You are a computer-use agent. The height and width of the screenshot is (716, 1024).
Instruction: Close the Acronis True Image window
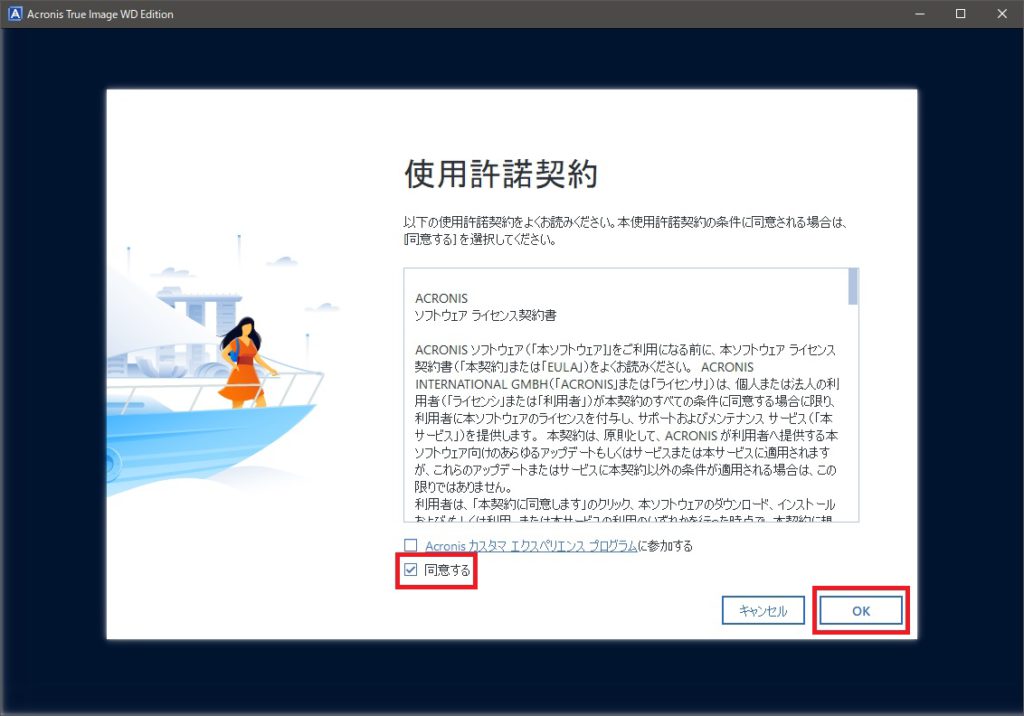click(x=1002, y=14)
